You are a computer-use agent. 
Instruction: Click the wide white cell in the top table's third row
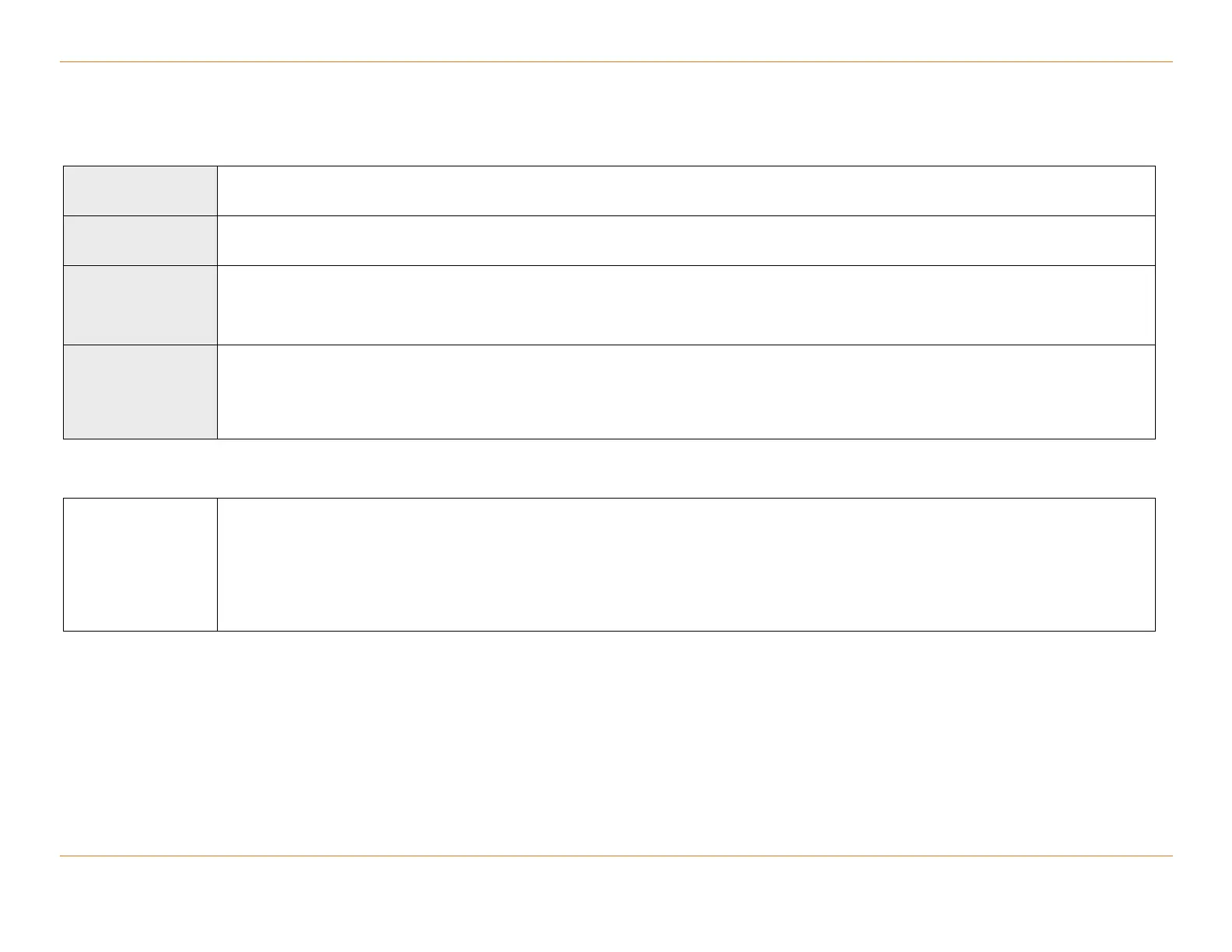tap(686, 305)
